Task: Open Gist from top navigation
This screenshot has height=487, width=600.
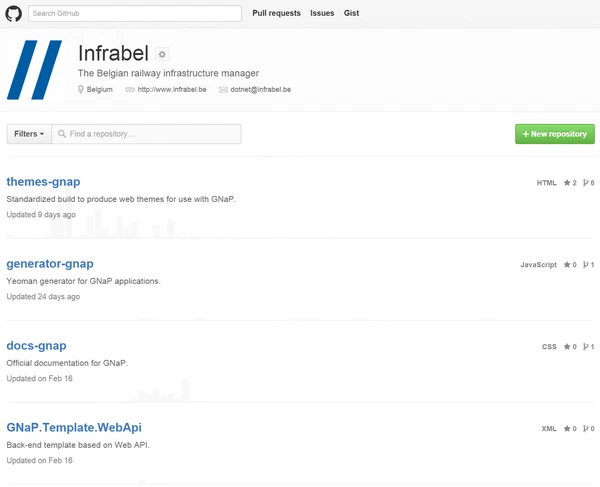Action: click(x=351, y=13)
